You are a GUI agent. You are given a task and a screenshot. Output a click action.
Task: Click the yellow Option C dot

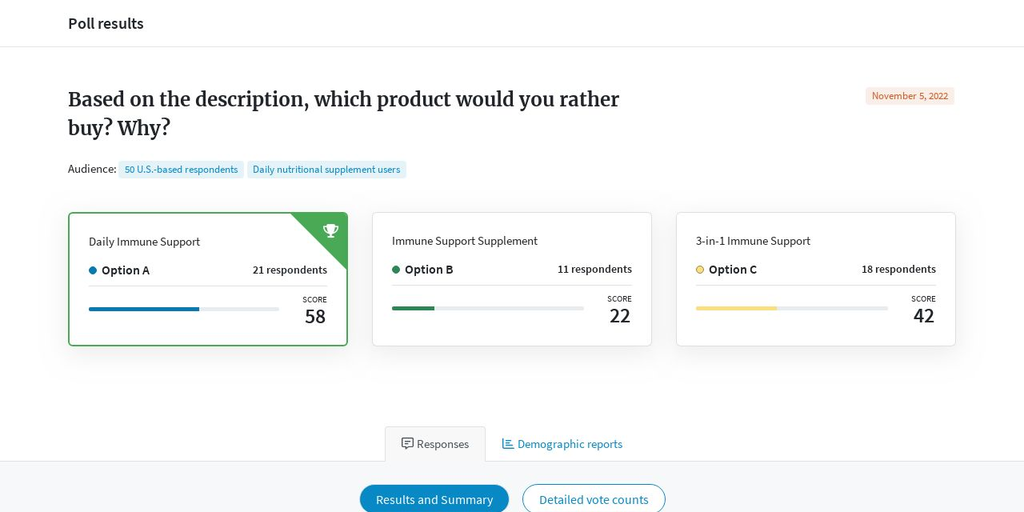click(x=700, y=269)
